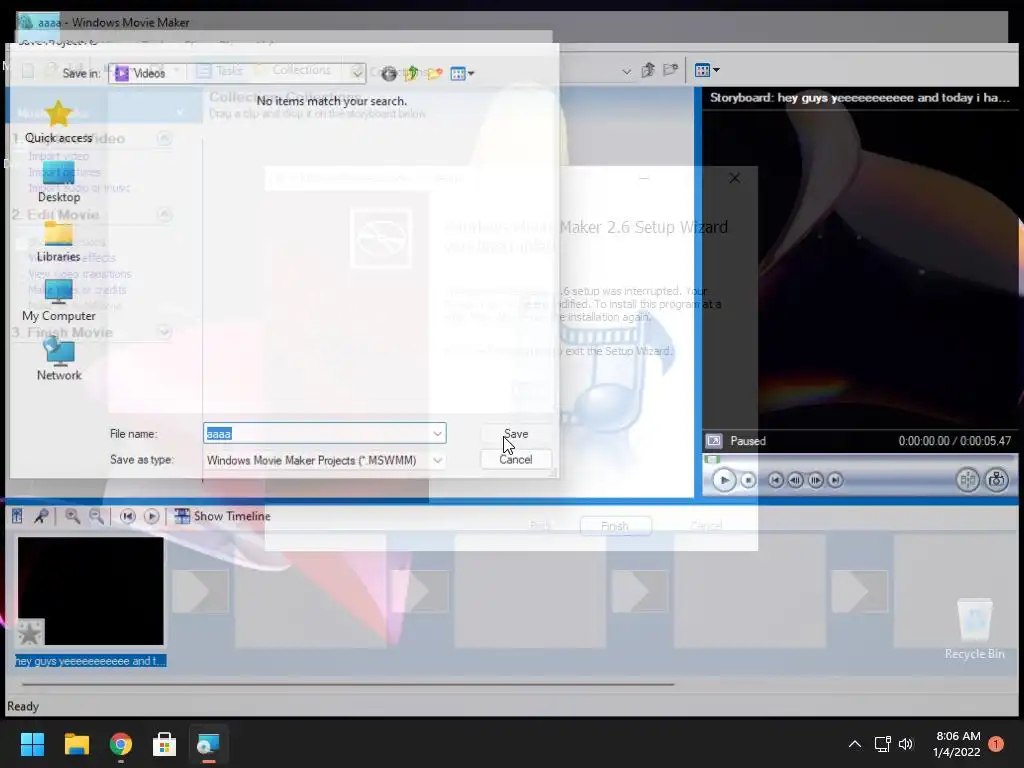
Task: Open the Save as type combo box
Action: pyautogui.click(x=325, y=460)
